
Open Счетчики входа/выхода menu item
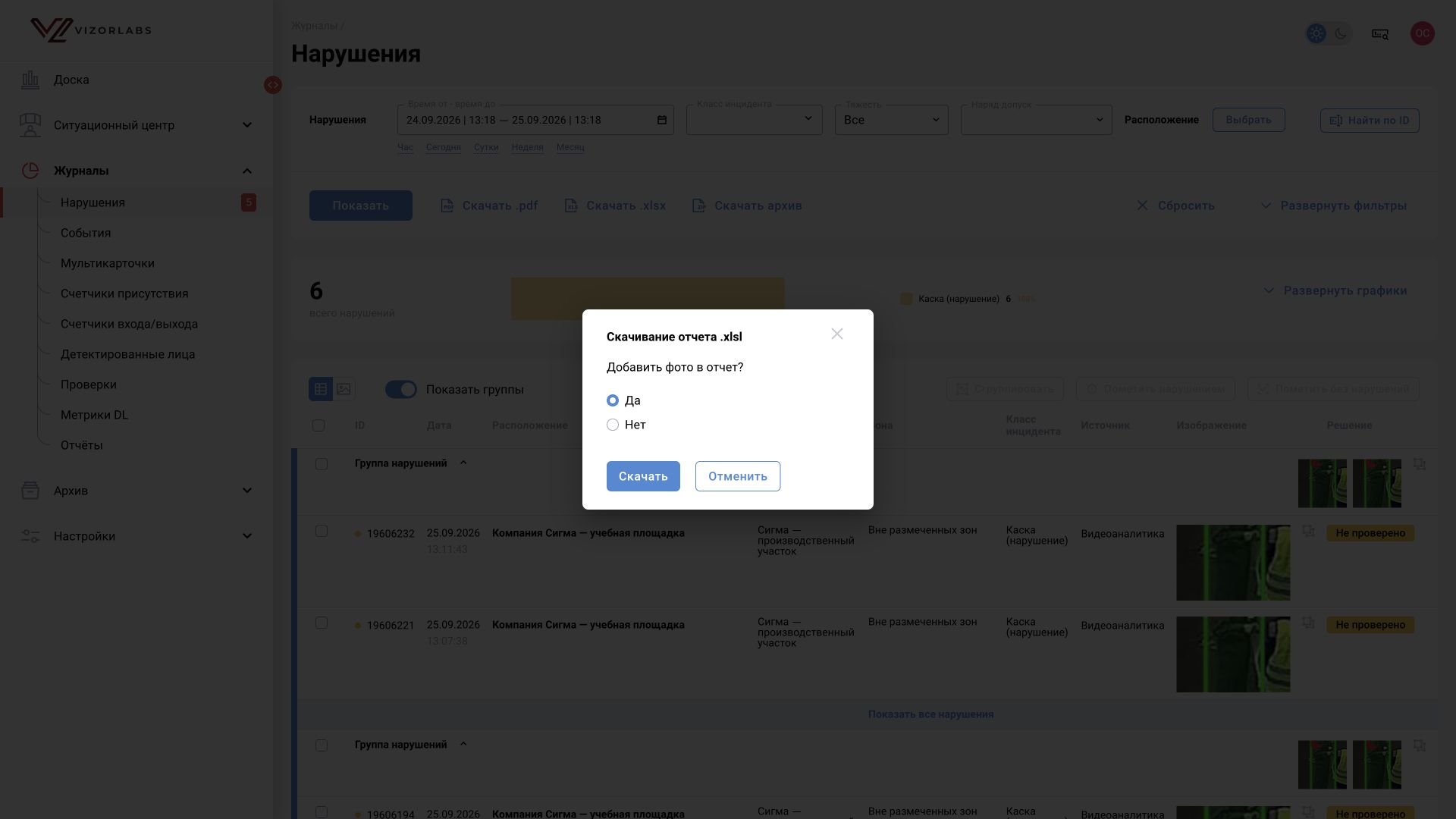pos(129,324)
